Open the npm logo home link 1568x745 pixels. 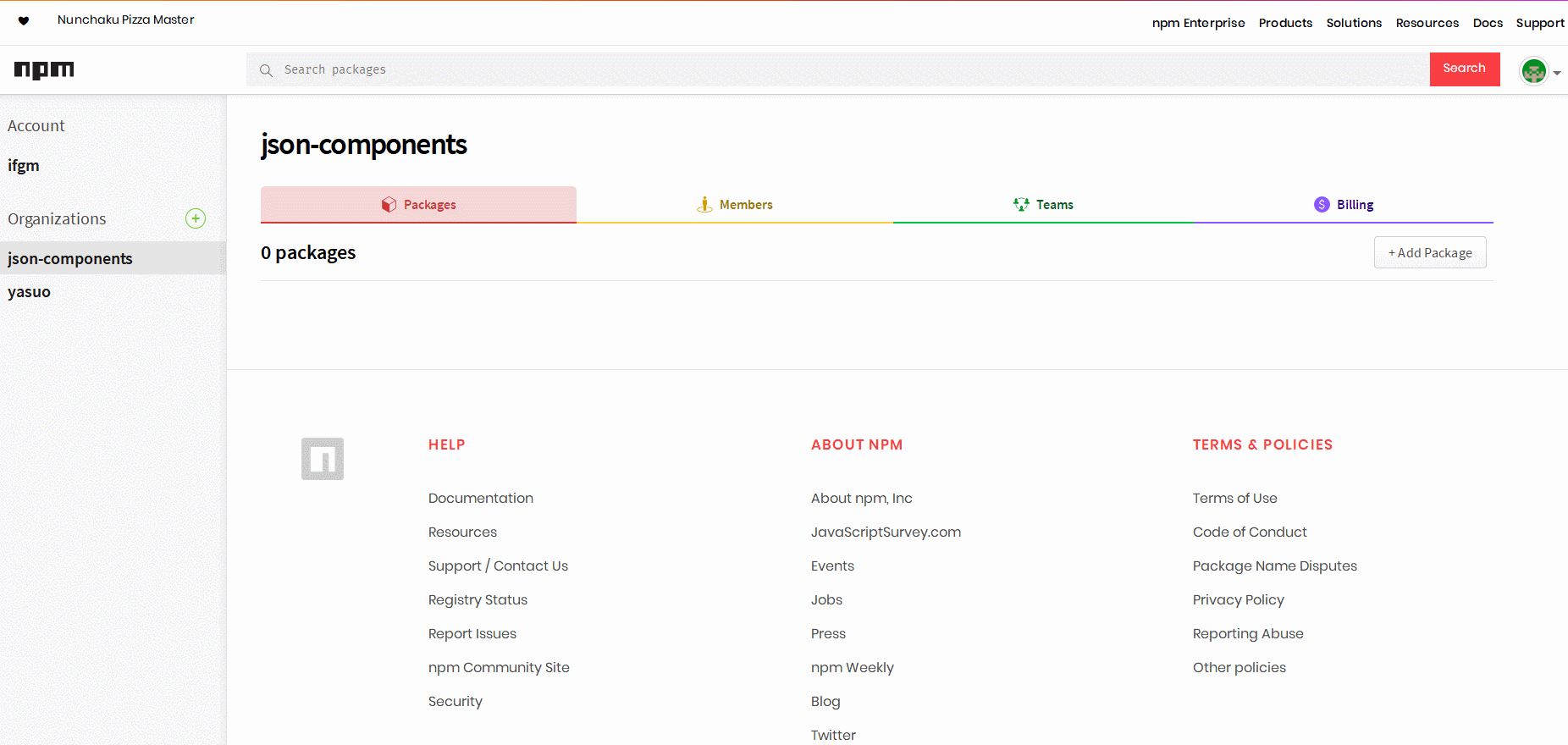44,70
